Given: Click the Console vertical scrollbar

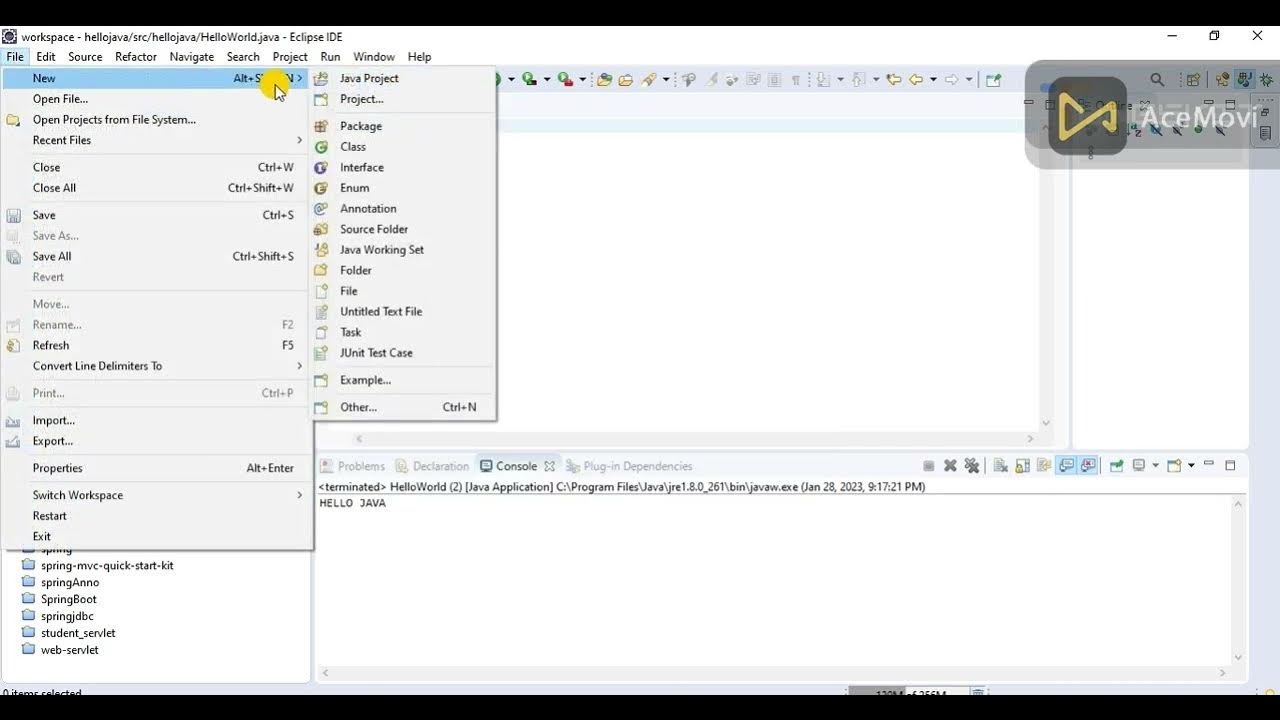Looking at the screenshot, I should click(x=1238, y=580).
